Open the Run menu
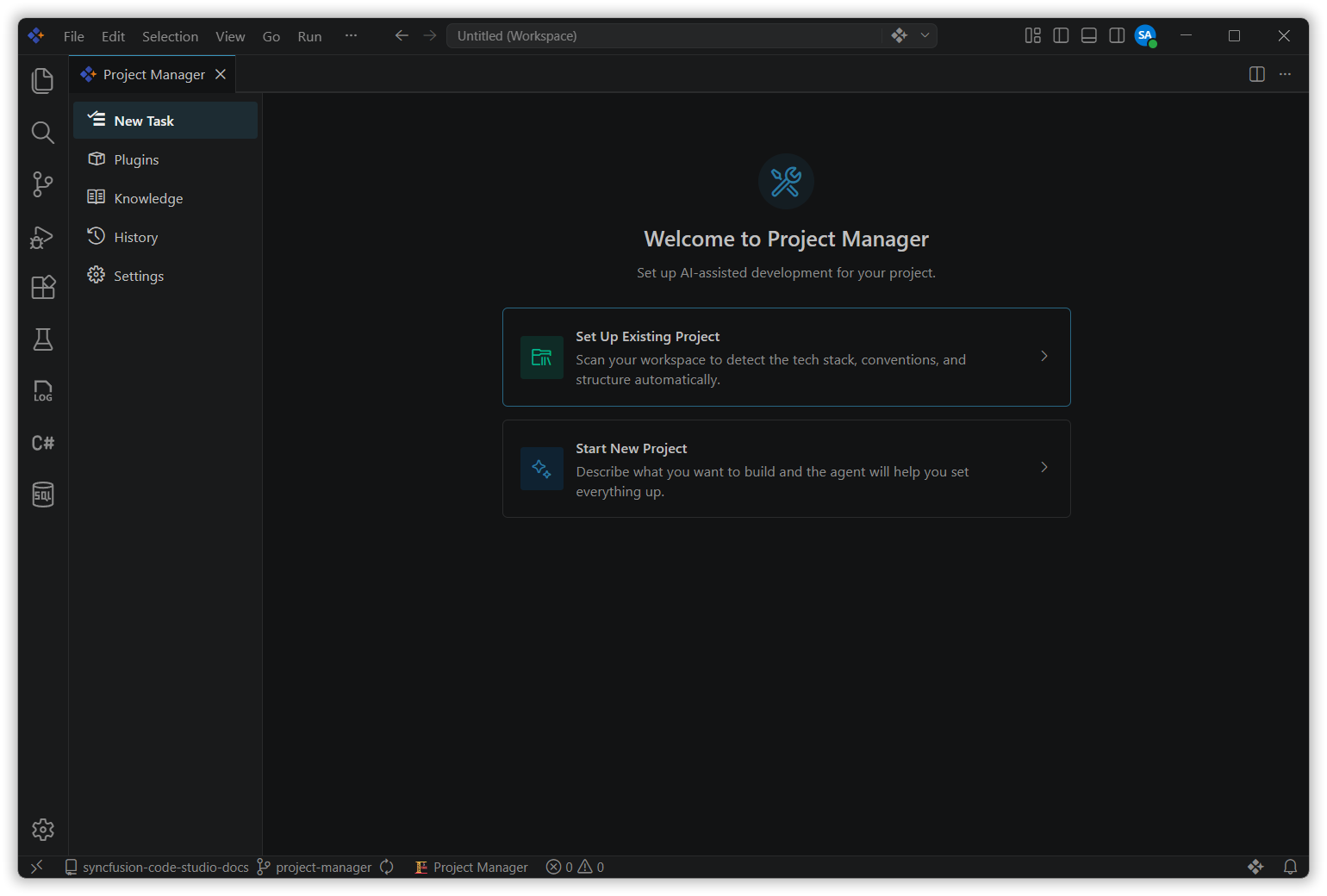Viewport: 1327px width, 896px height. coord(309,36)
